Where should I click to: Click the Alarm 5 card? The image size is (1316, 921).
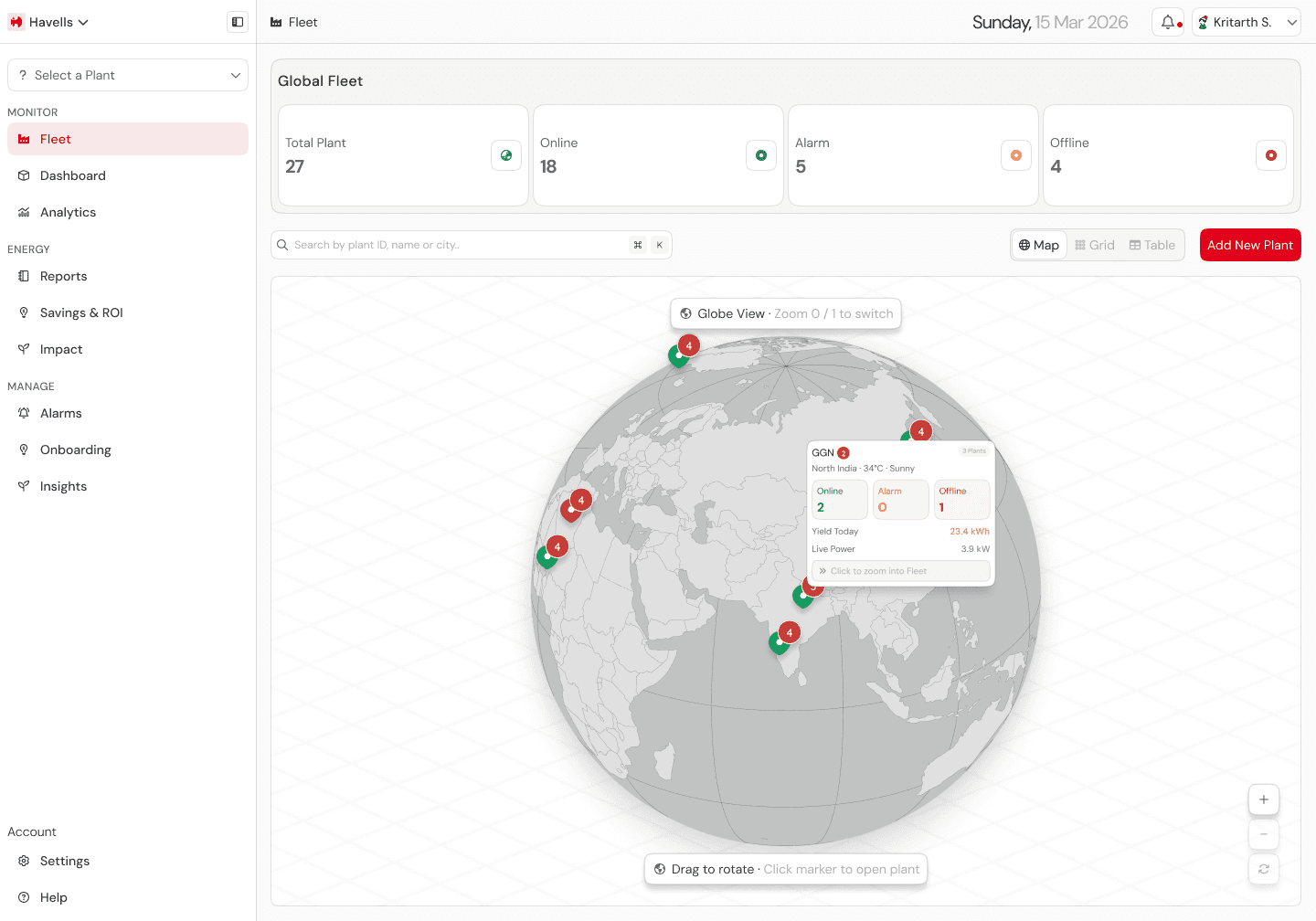point(913,155)
